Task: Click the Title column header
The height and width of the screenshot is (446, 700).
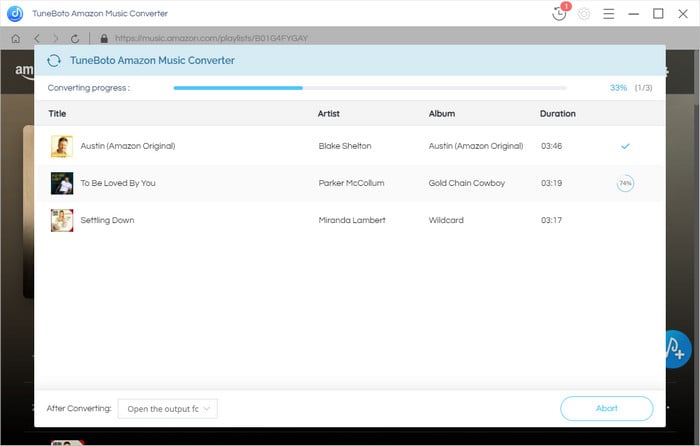Action: (x=57, y=113)
